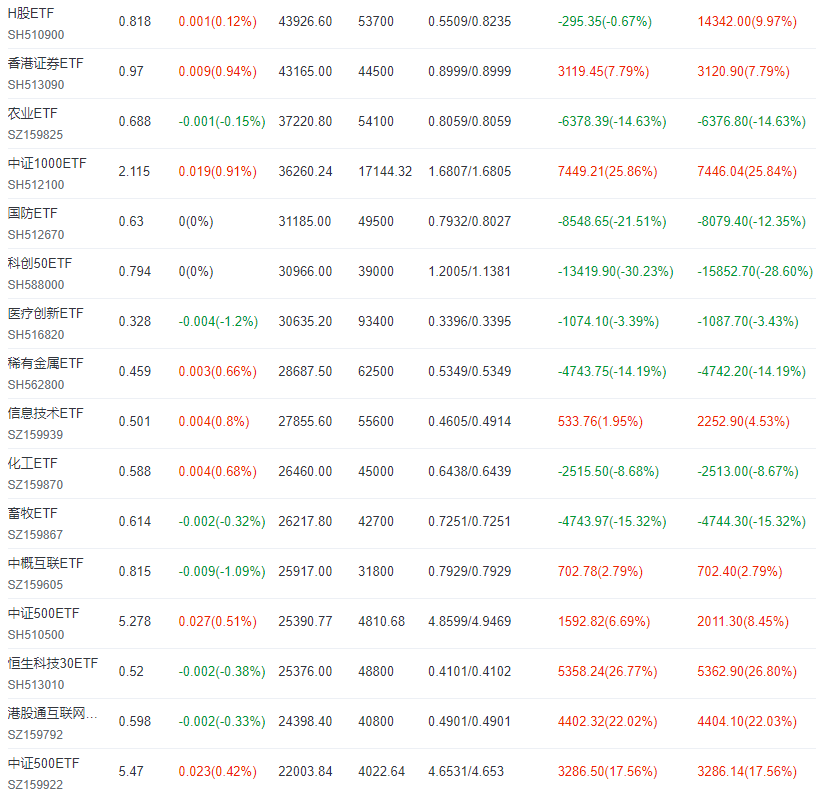Click the holding quantity 17144.32

385,171
